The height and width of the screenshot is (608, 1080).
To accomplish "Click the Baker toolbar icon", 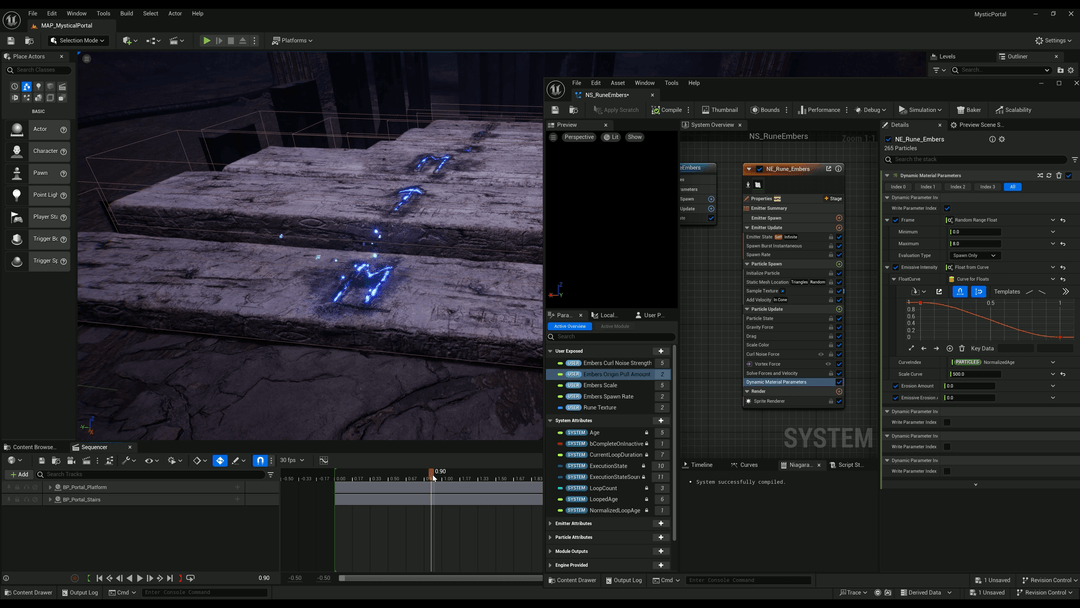I will tap(968, 109).
